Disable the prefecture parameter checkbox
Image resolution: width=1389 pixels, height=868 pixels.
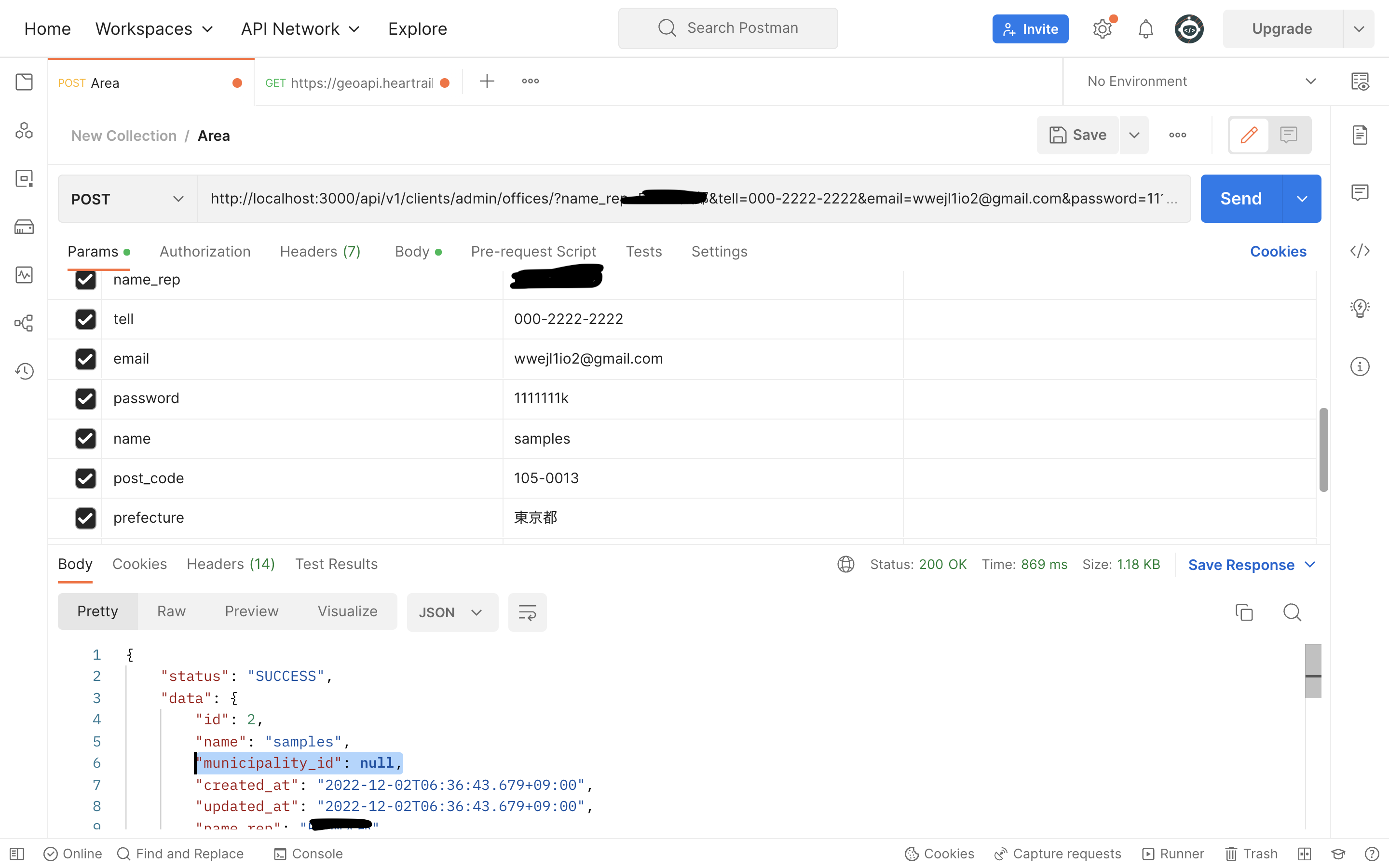(x=85, y=518)
